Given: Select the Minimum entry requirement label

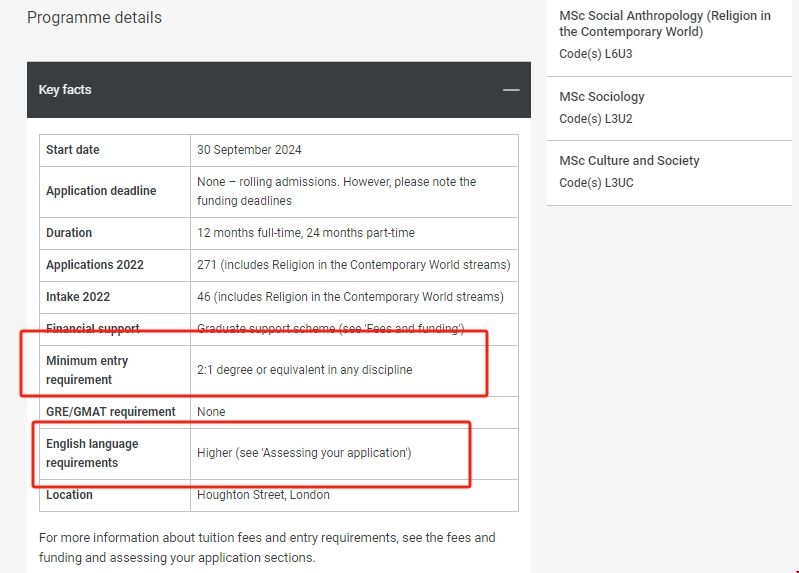Looking at the screenshot, I should click(x=87, y=370).
